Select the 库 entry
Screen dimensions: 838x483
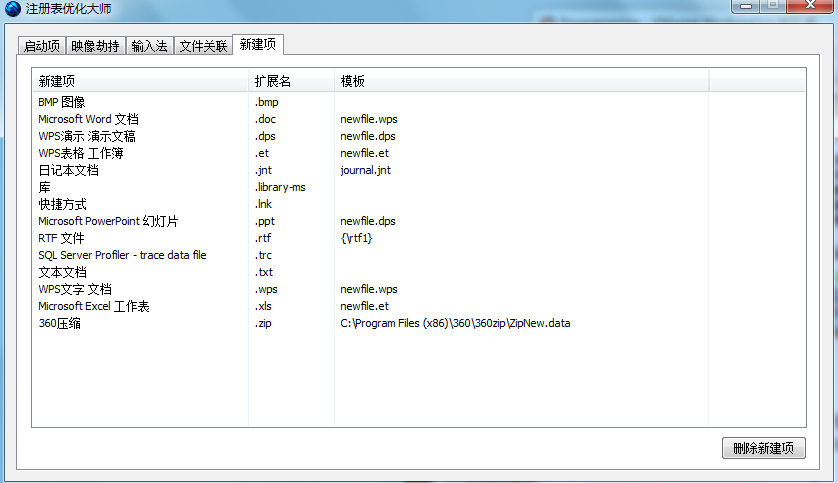point(44,188)
